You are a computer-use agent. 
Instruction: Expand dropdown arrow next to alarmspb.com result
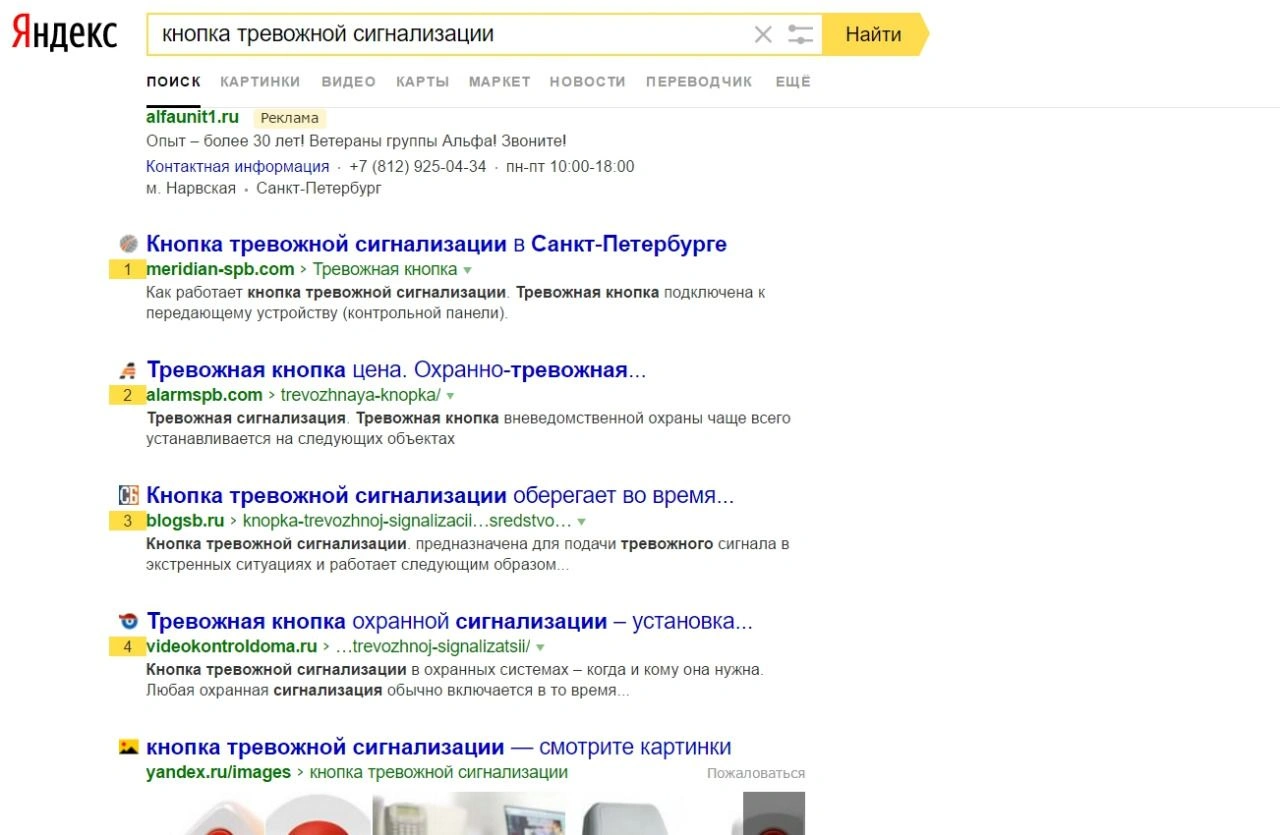[x=450, y=396]
